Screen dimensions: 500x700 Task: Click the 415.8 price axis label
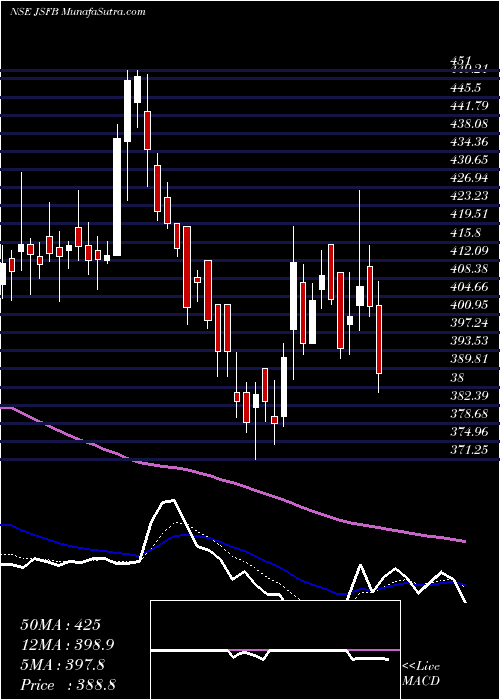pyautogui.click(x=465, y=233)
